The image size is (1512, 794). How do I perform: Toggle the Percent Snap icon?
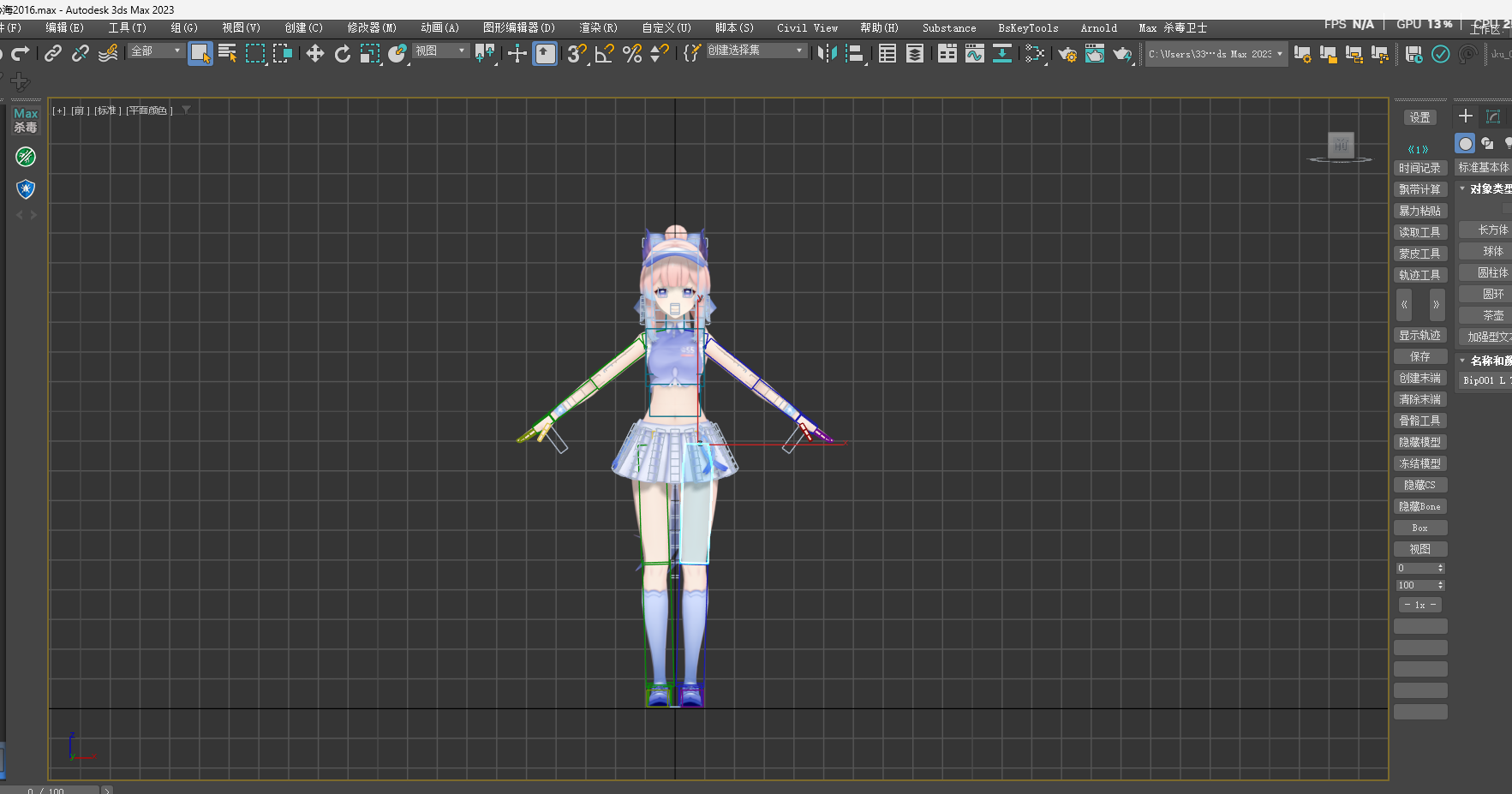point(632,54)
